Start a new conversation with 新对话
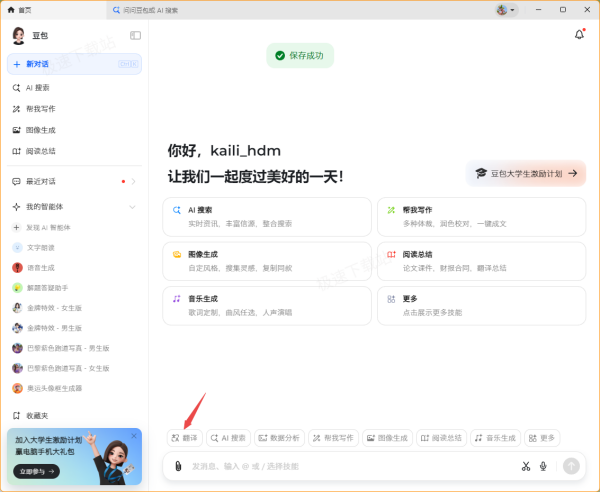600x492 pixels. [74, 64]
